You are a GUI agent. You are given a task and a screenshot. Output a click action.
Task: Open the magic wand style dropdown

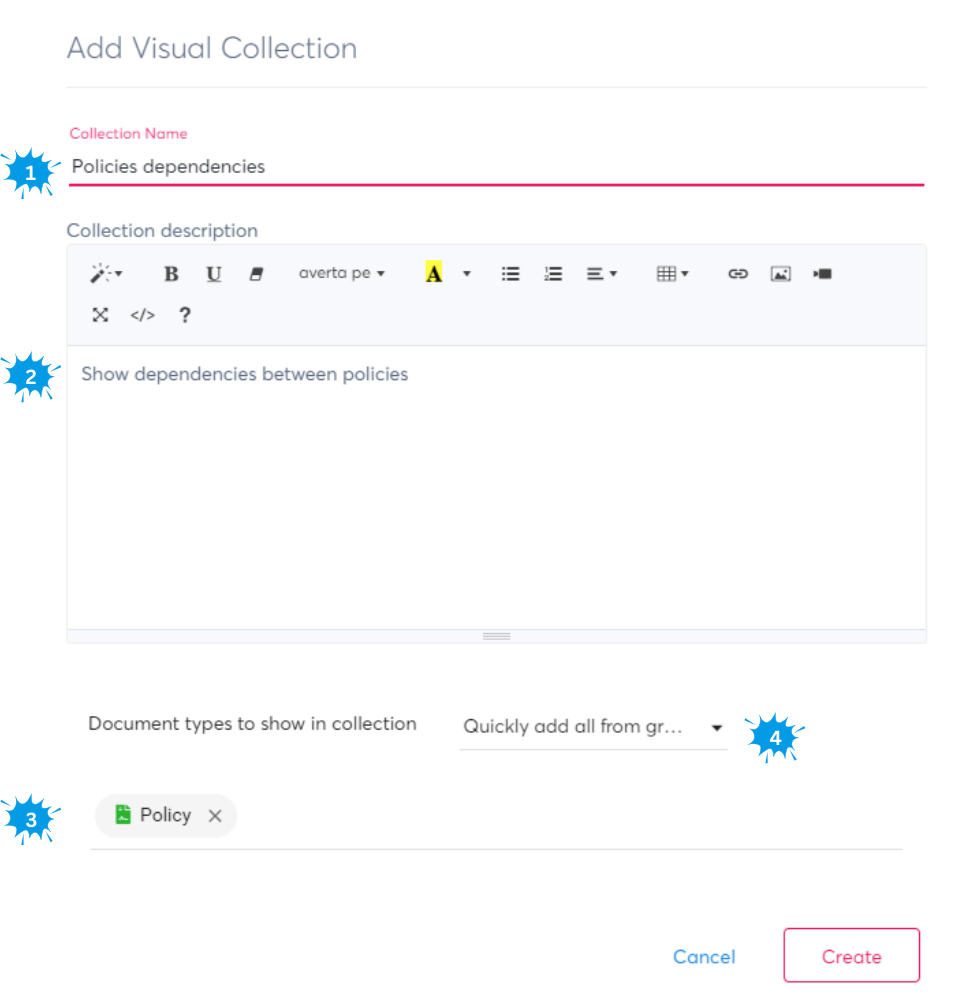tap(106, 274)
